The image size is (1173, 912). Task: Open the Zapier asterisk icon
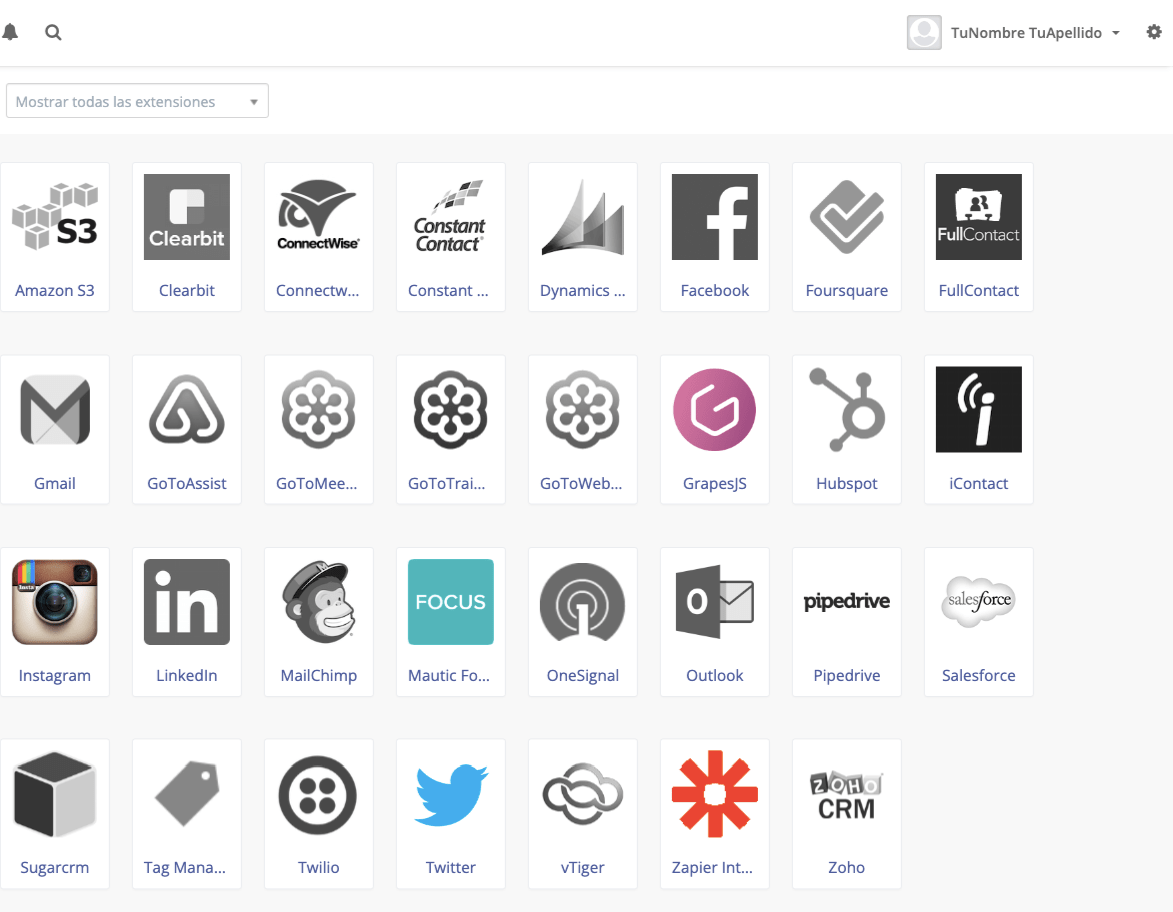coord(714,795)
